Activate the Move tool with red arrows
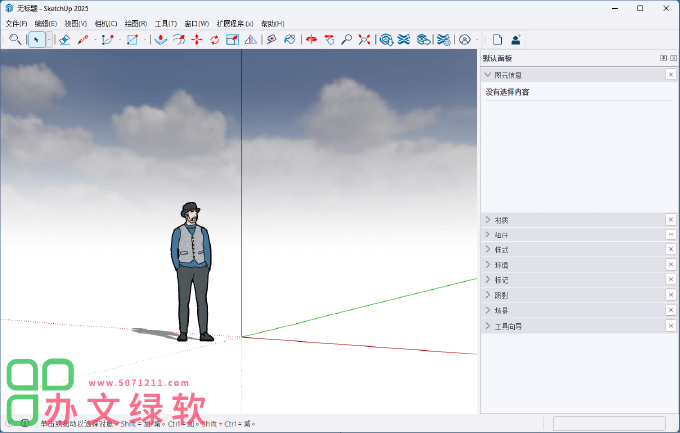680x433 pixels. (x=197, y=40)
